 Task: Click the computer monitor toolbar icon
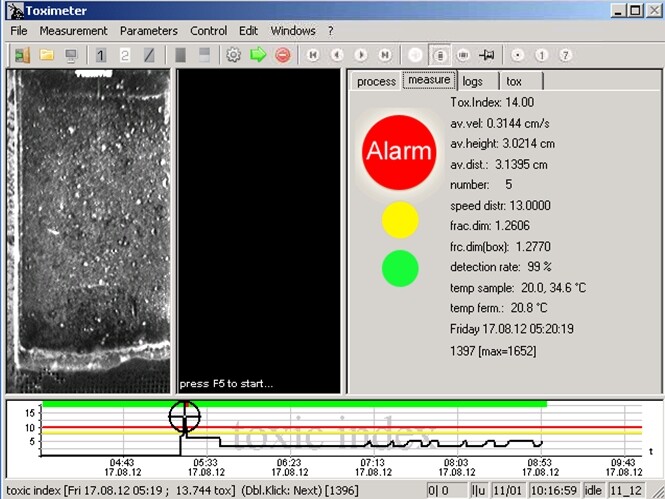[x=70, y=55]
